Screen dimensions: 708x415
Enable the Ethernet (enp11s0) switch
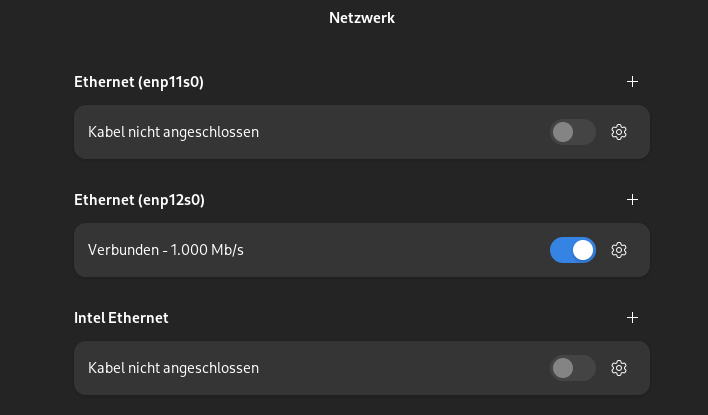(573, 132)
